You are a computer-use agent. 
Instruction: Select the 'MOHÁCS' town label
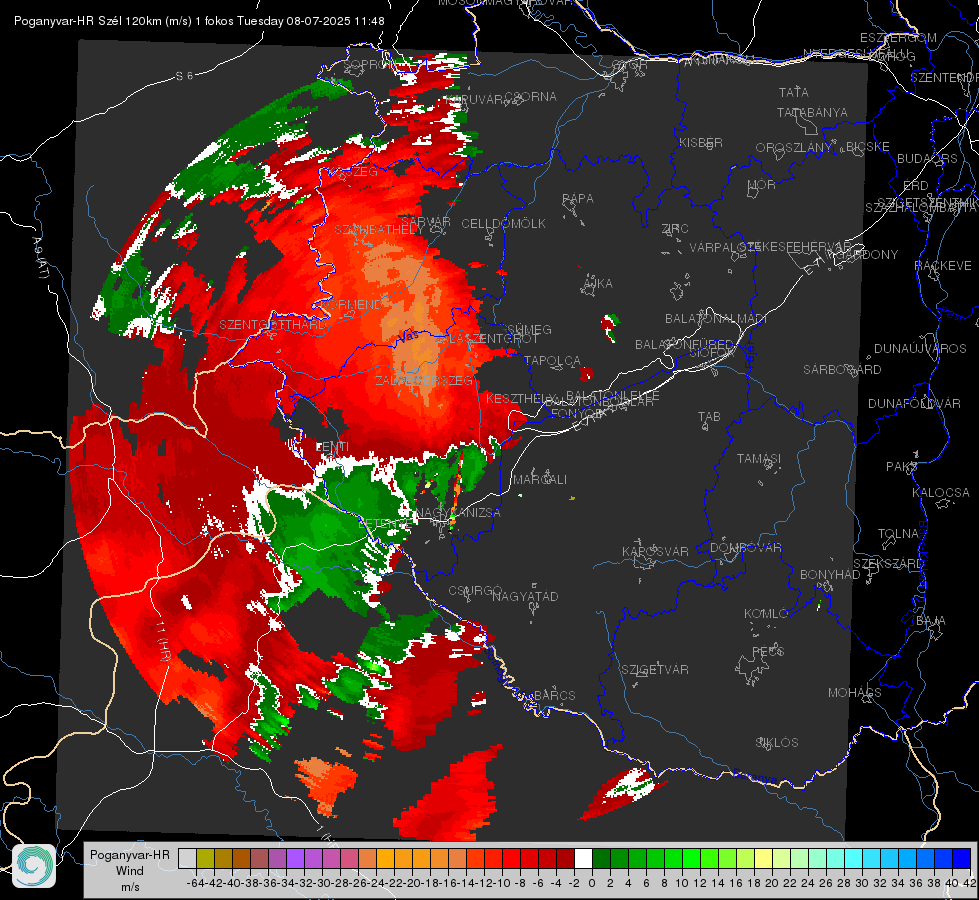(x=854, y=693)
